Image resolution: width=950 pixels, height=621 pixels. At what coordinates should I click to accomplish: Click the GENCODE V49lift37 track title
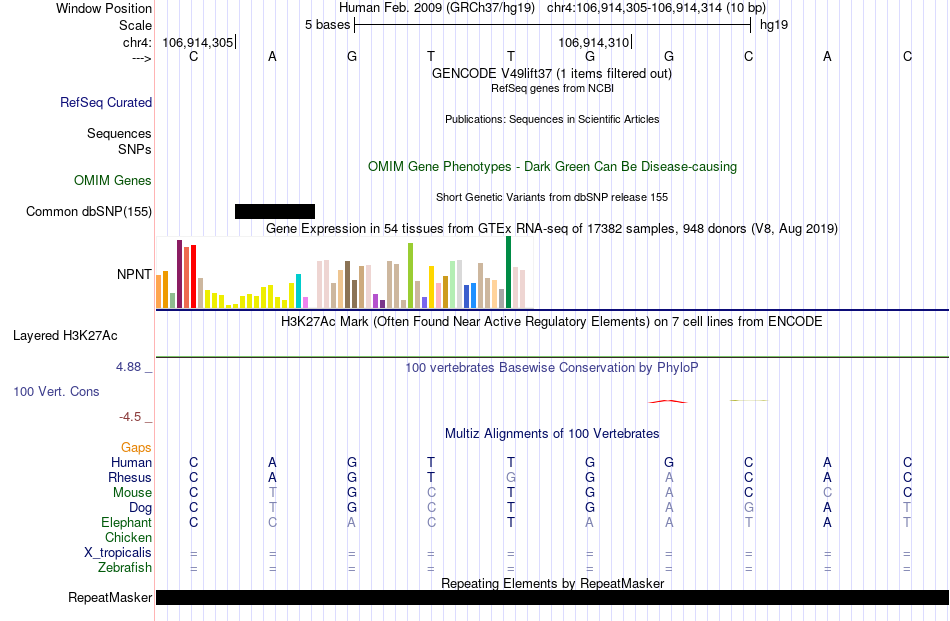coord(551,73)
